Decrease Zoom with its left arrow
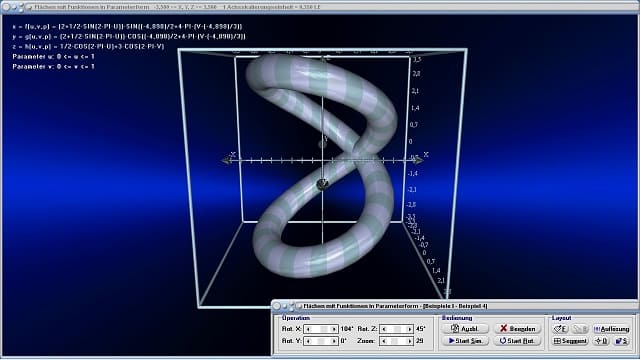 pyautogui.click(x=384, y=341)
